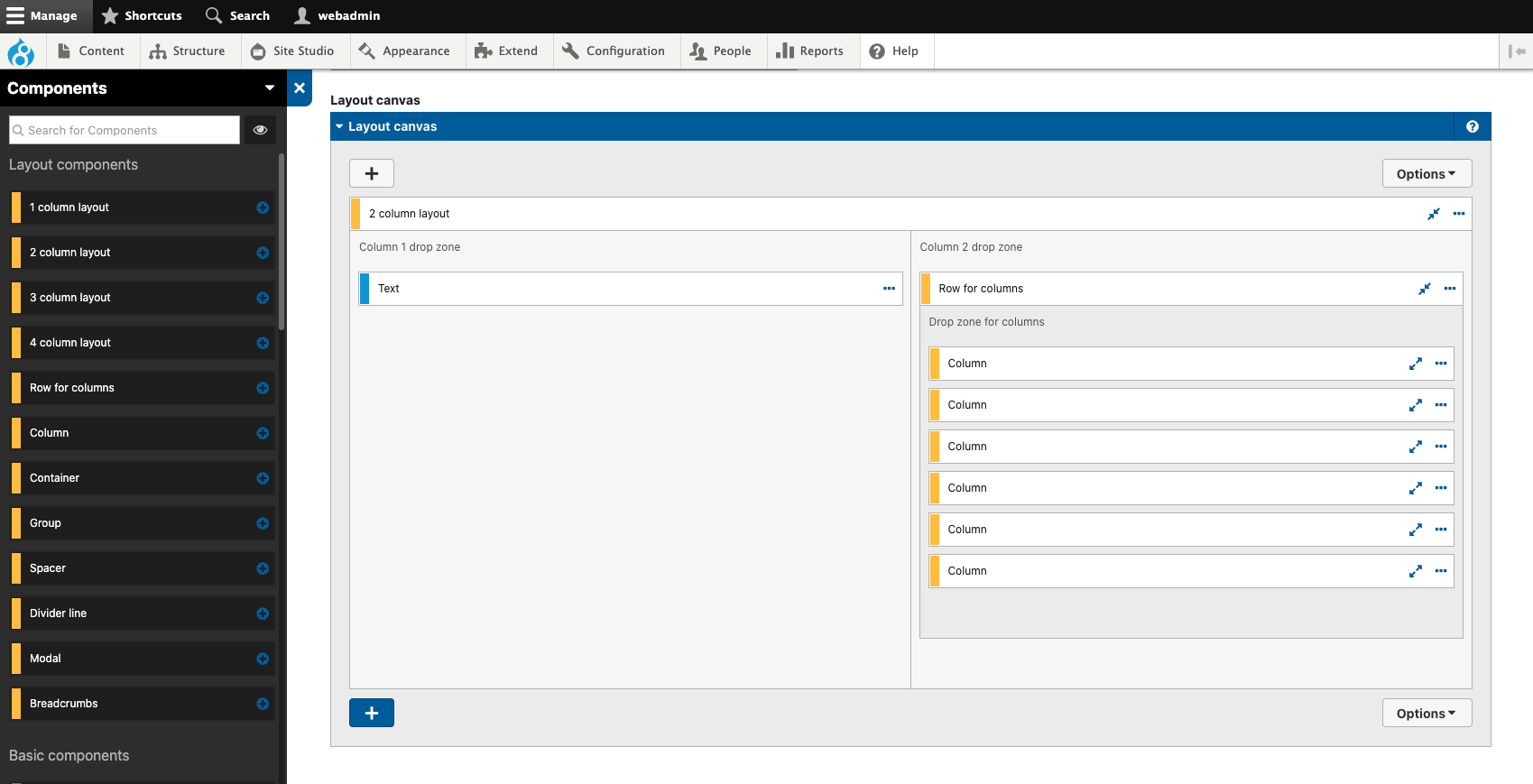Open more options for the last Column
1533x784 pixels.
click(x=1441, y=571)
